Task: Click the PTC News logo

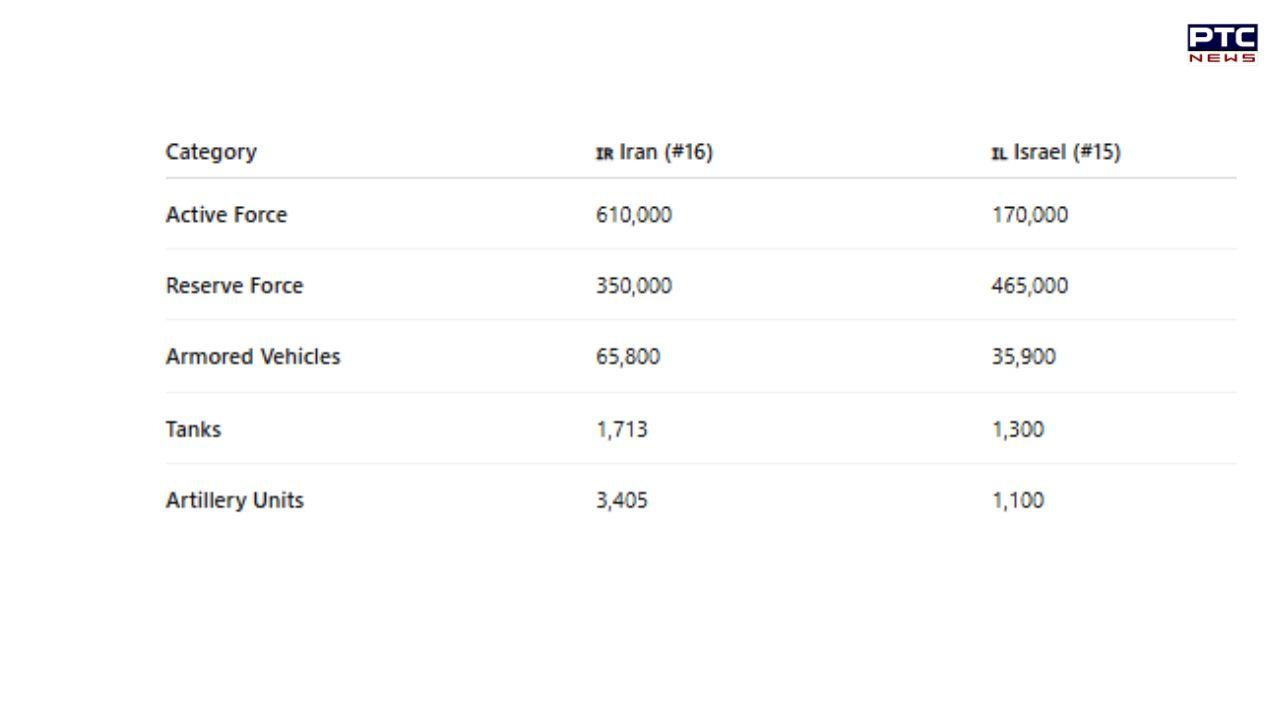Action: [1222, 44]
